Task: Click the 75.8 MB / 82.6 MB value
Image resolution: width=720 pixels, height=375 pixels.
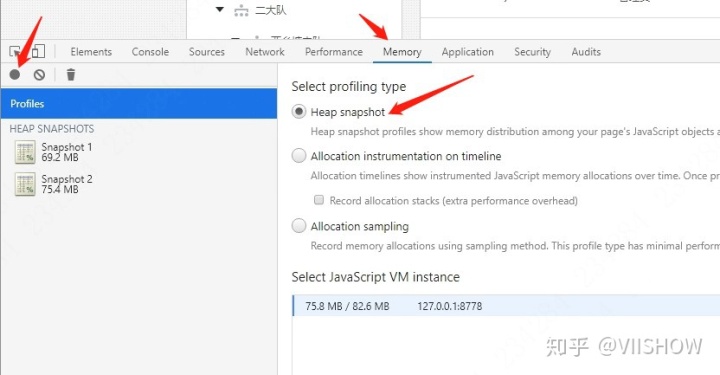Action: [347, 306]
